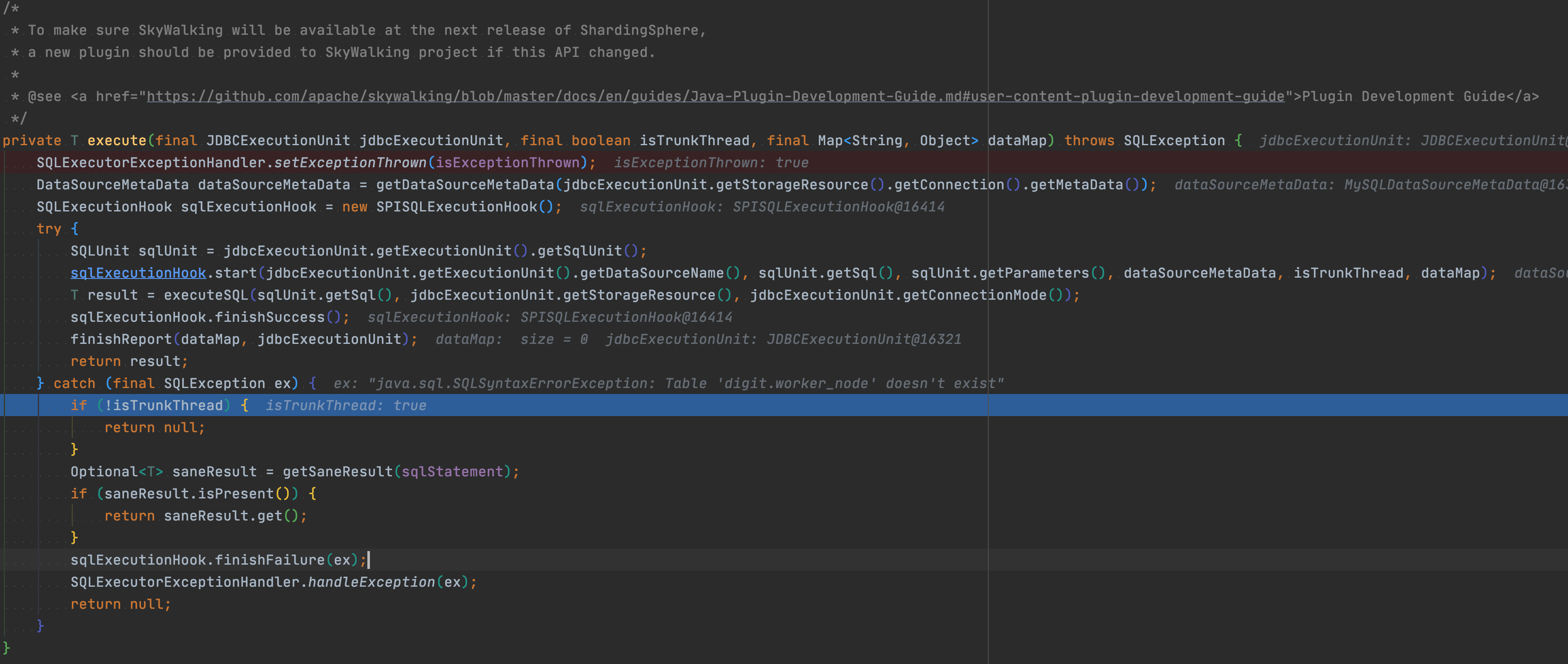Click inline debug value "isExceptionThrown: true"
This screenshot has width=1568, height=664.
coord(711,163)
